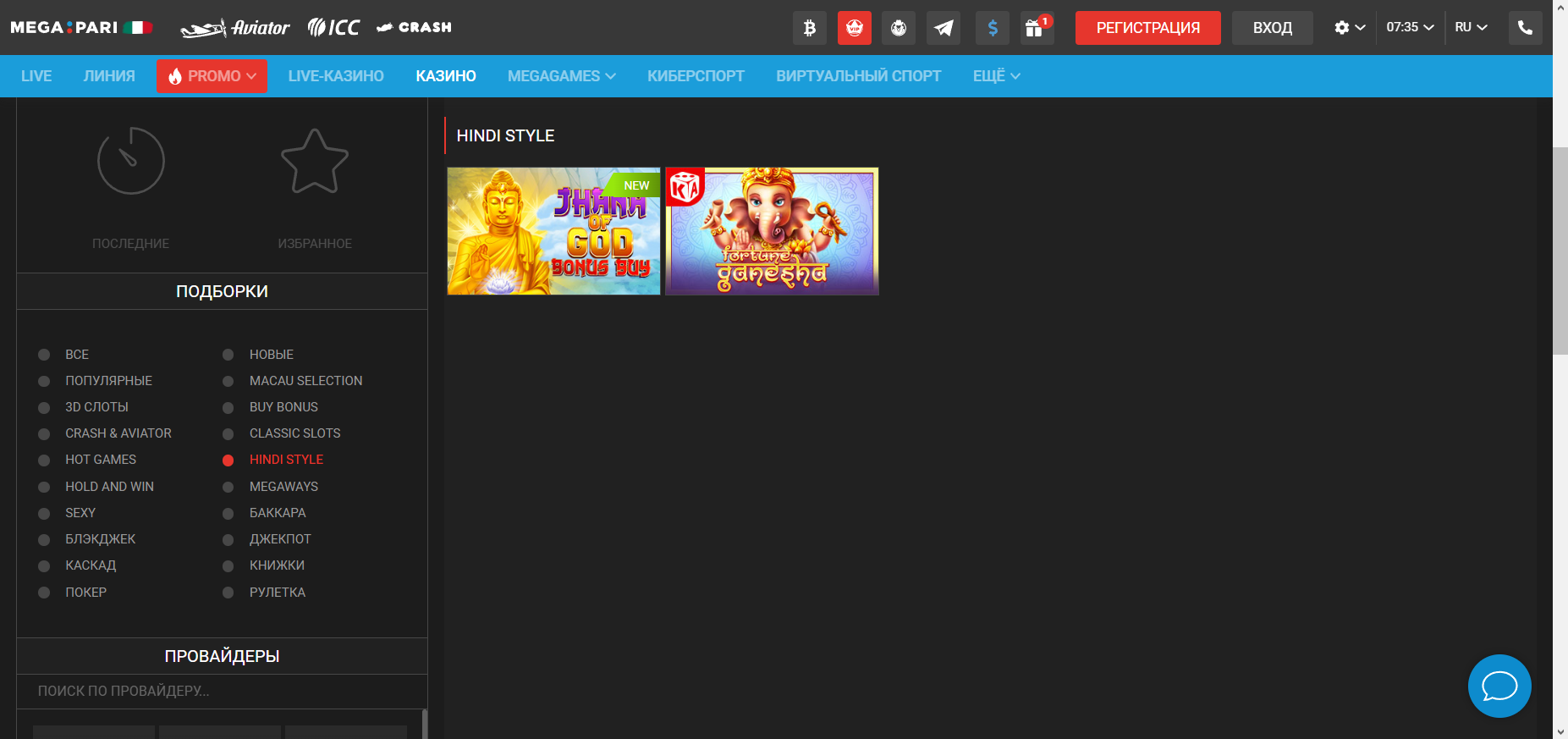
Task: Open settings gear dropdown
Action: click(1350, 28)
